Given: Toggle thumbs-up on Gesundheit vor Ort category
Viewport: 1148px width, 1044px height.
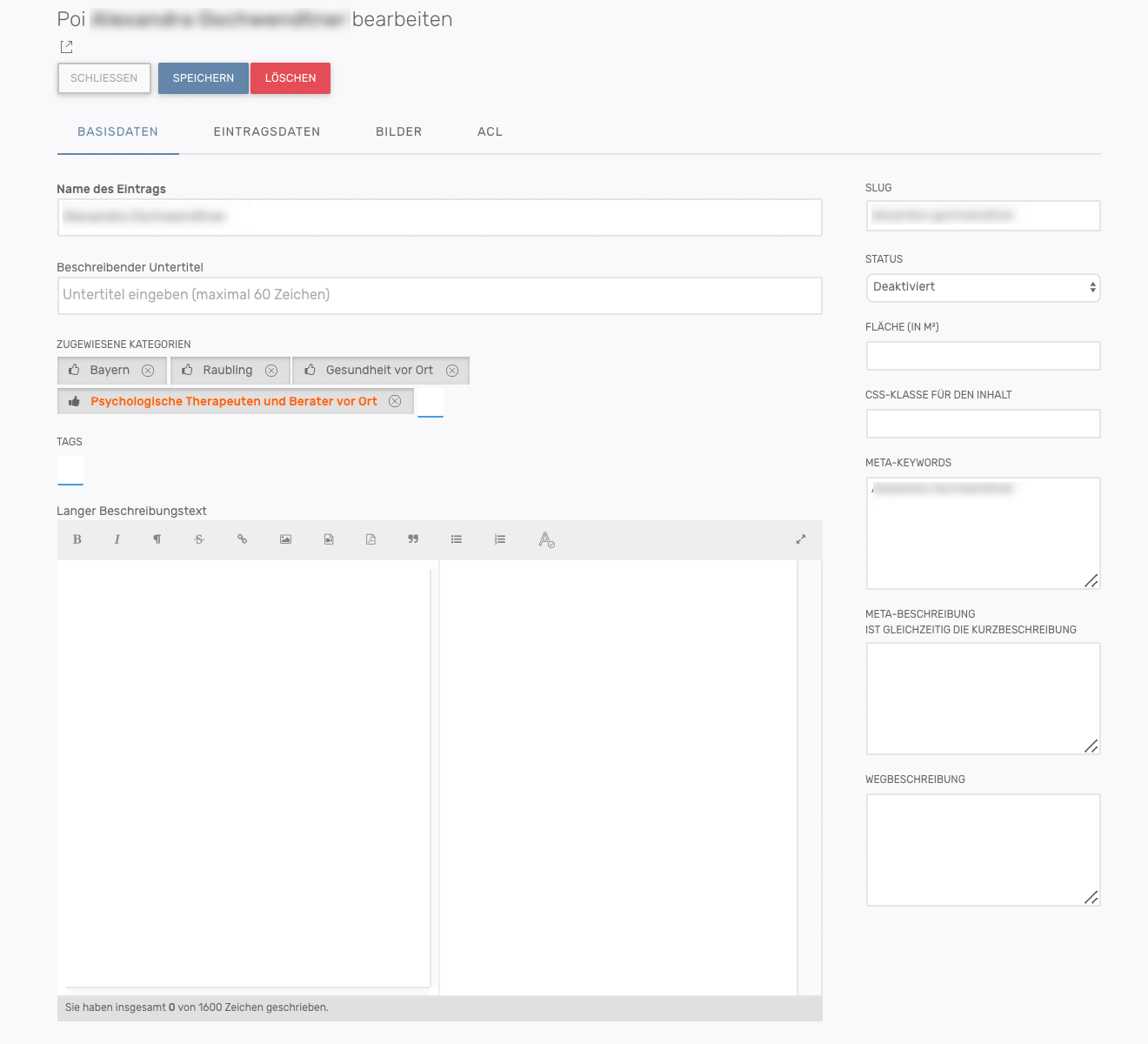Looking at the screenshot, I should coord(310,370).
